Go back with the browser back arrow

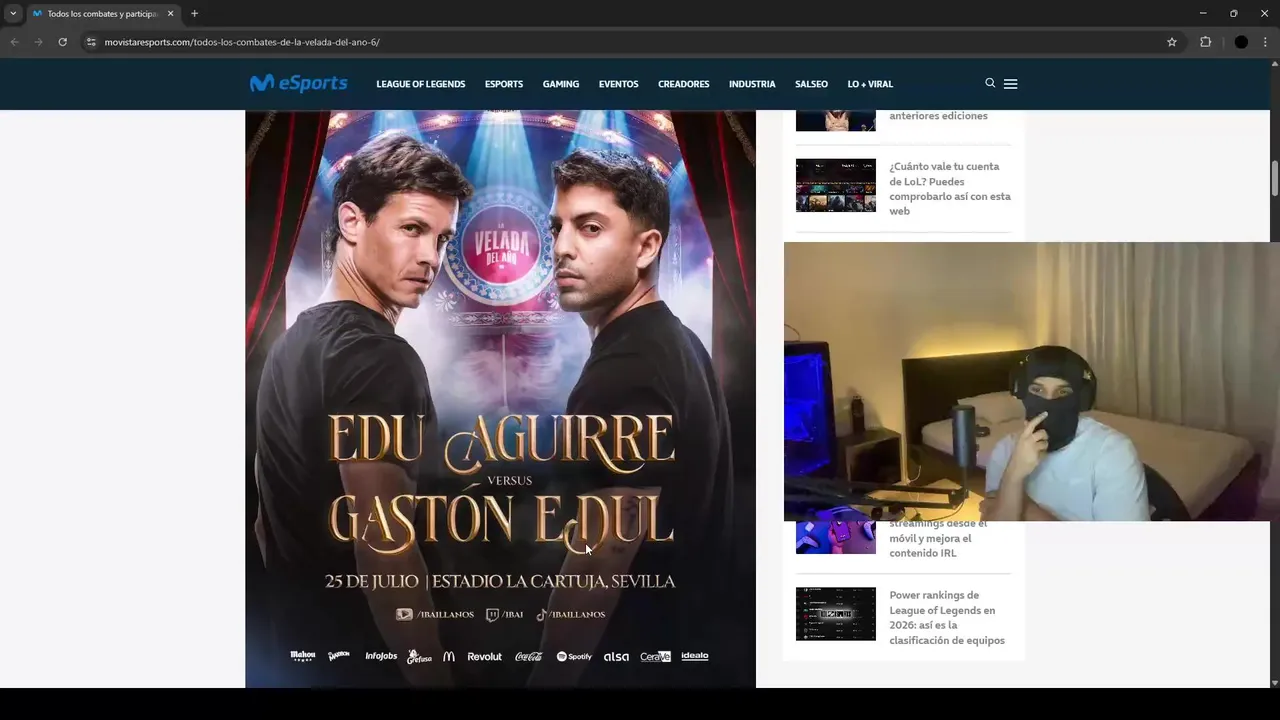[x=14, y=42]
